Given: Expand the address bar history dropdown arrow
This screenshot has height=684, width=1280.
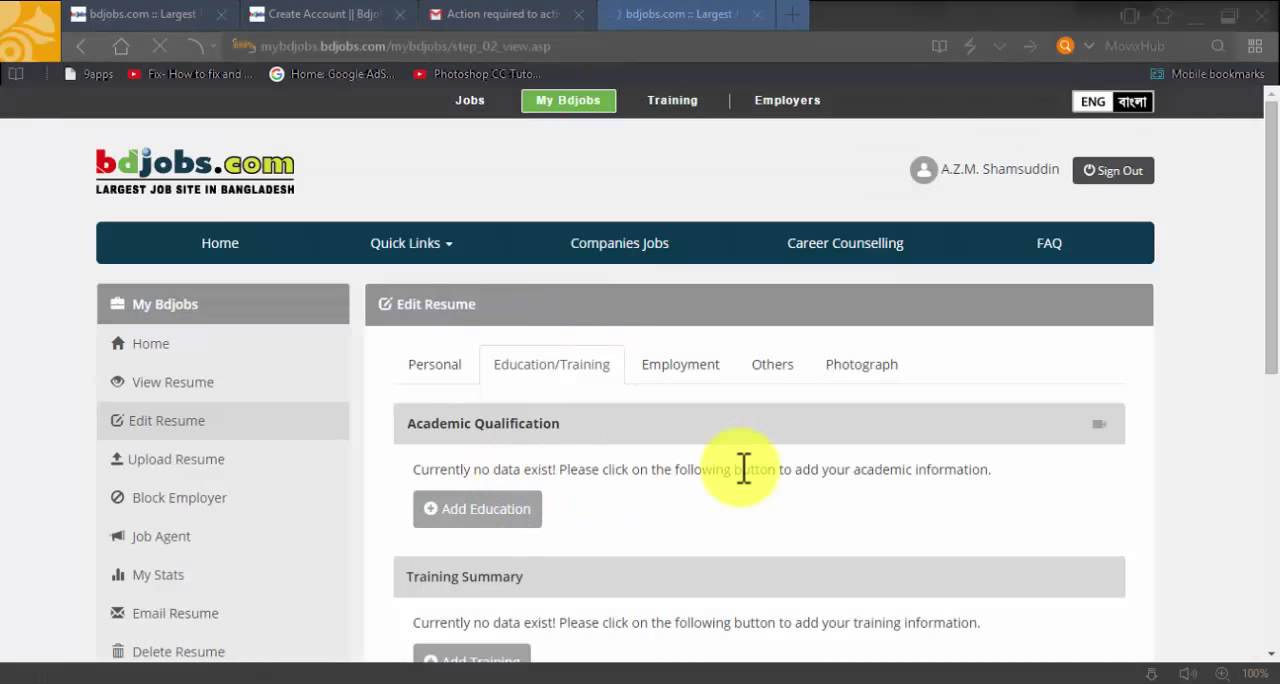Looking at the screenshot, I should 1000,46.
